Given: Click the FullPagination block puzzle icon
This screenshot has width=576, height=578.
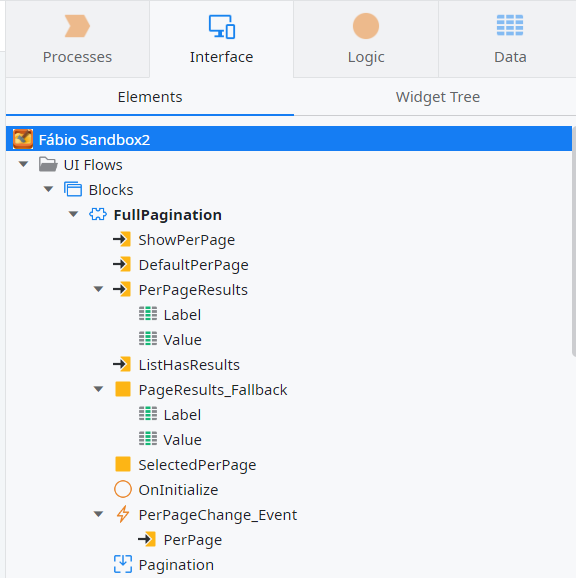Looking at the screenshot, I should click(x=98, y=214).
